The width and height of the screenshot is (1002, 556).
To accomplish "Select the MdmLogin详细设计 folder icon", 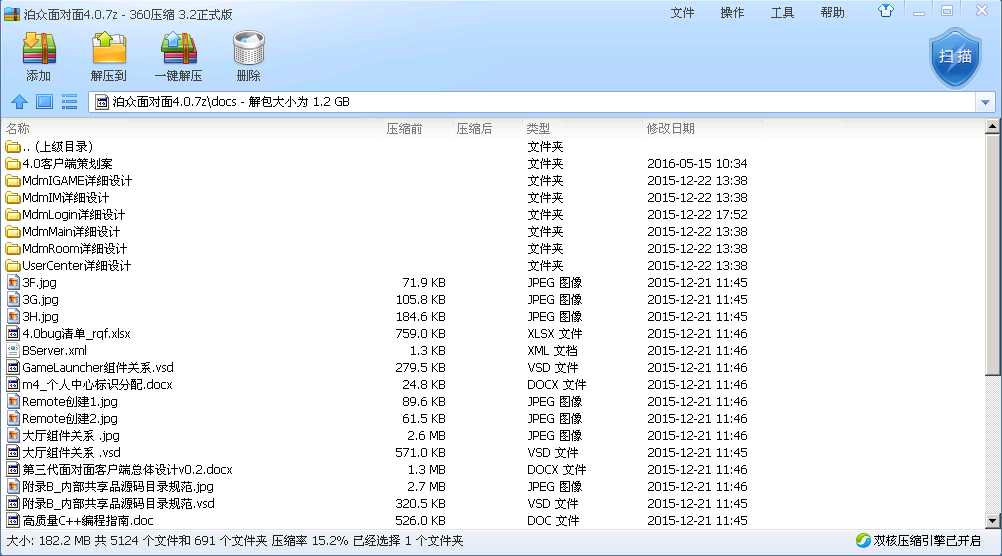I will click(x=13, y=215).
